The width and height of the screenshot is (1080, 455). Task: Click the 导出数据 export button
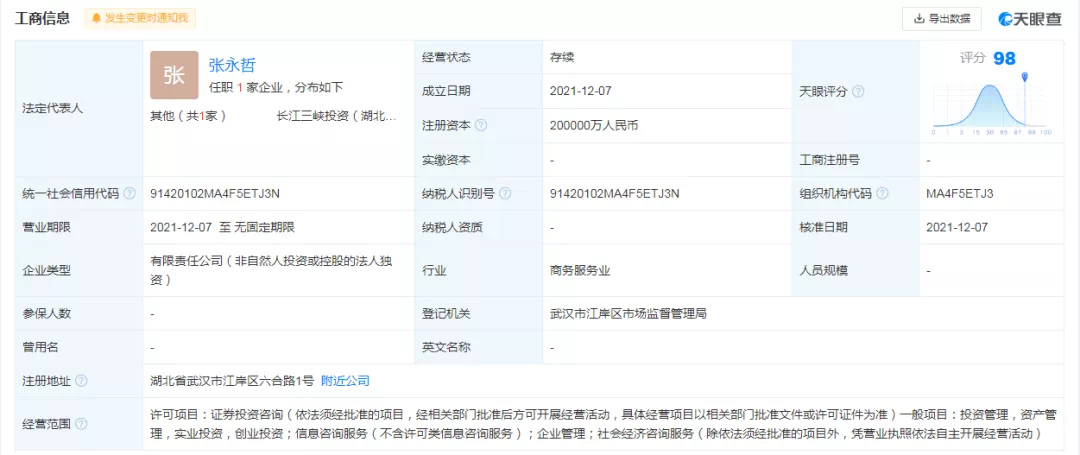coord(940,18)
